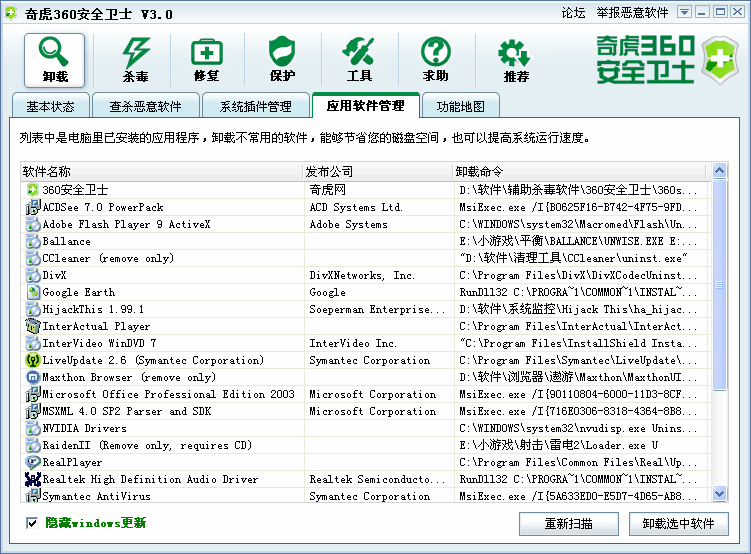Click the Realtek High Definition Audio Driver icon

pyautogui.click(x=33, y=479)
